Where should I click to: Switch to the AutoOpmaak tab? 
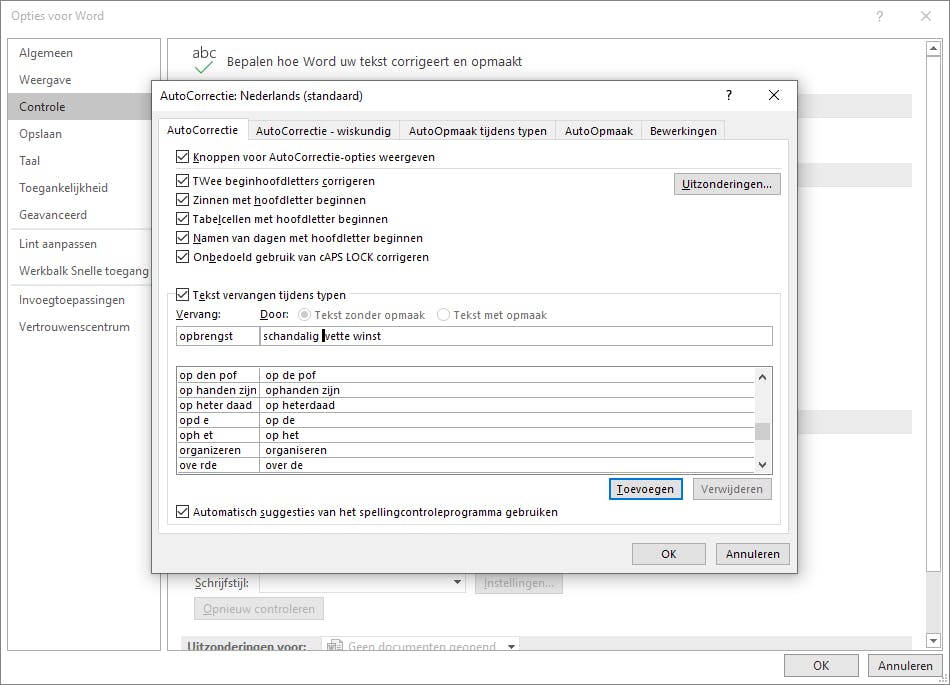pos(599,131)
